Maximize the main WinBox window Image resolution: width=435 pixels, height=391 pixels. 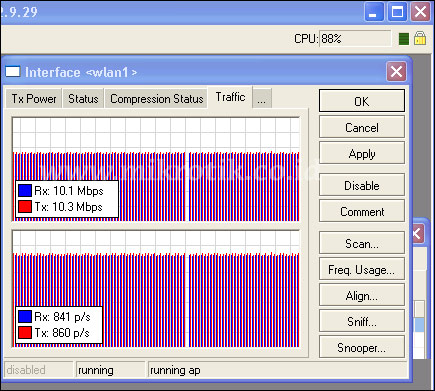pos(397,12)
